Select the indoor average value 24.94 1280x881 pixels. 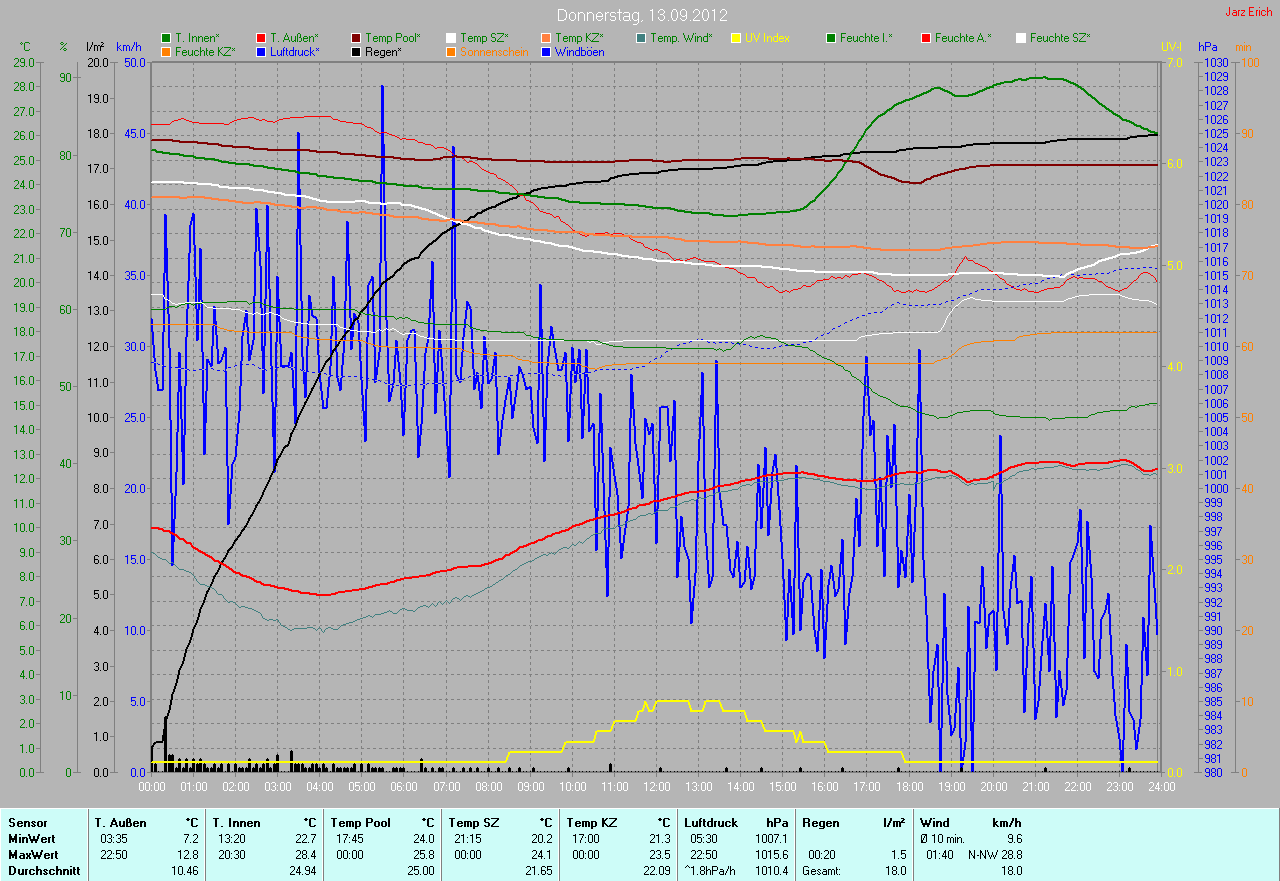pos(302,871)
